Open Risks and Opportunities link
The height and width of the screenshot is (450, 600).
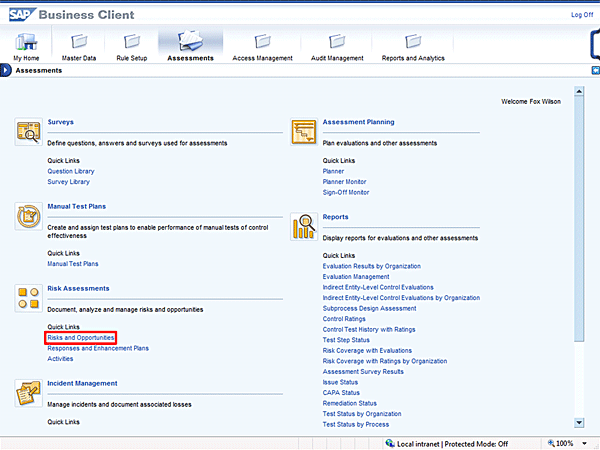(81, 338)
